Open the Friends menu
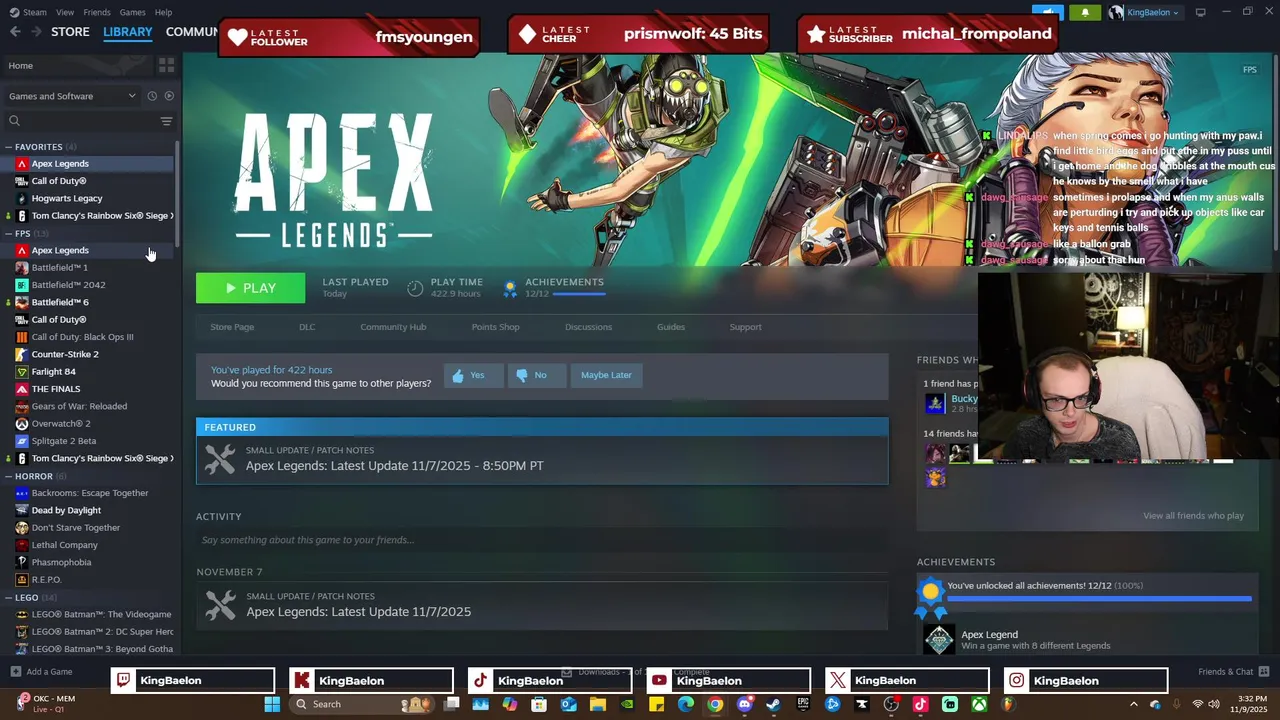Viewport: 1280px width, 720px height. (x=97, y=12)
